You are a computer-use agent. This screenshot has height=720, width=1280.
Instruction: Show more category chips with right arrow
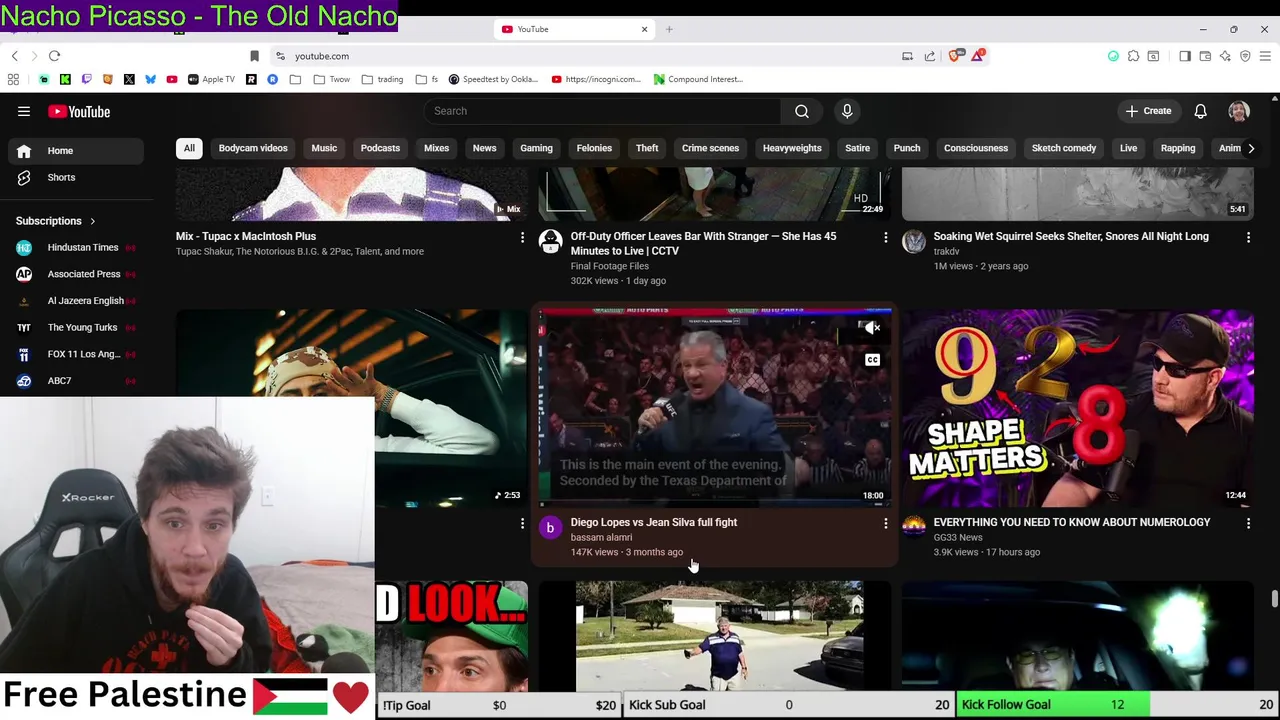(1250, 148)
